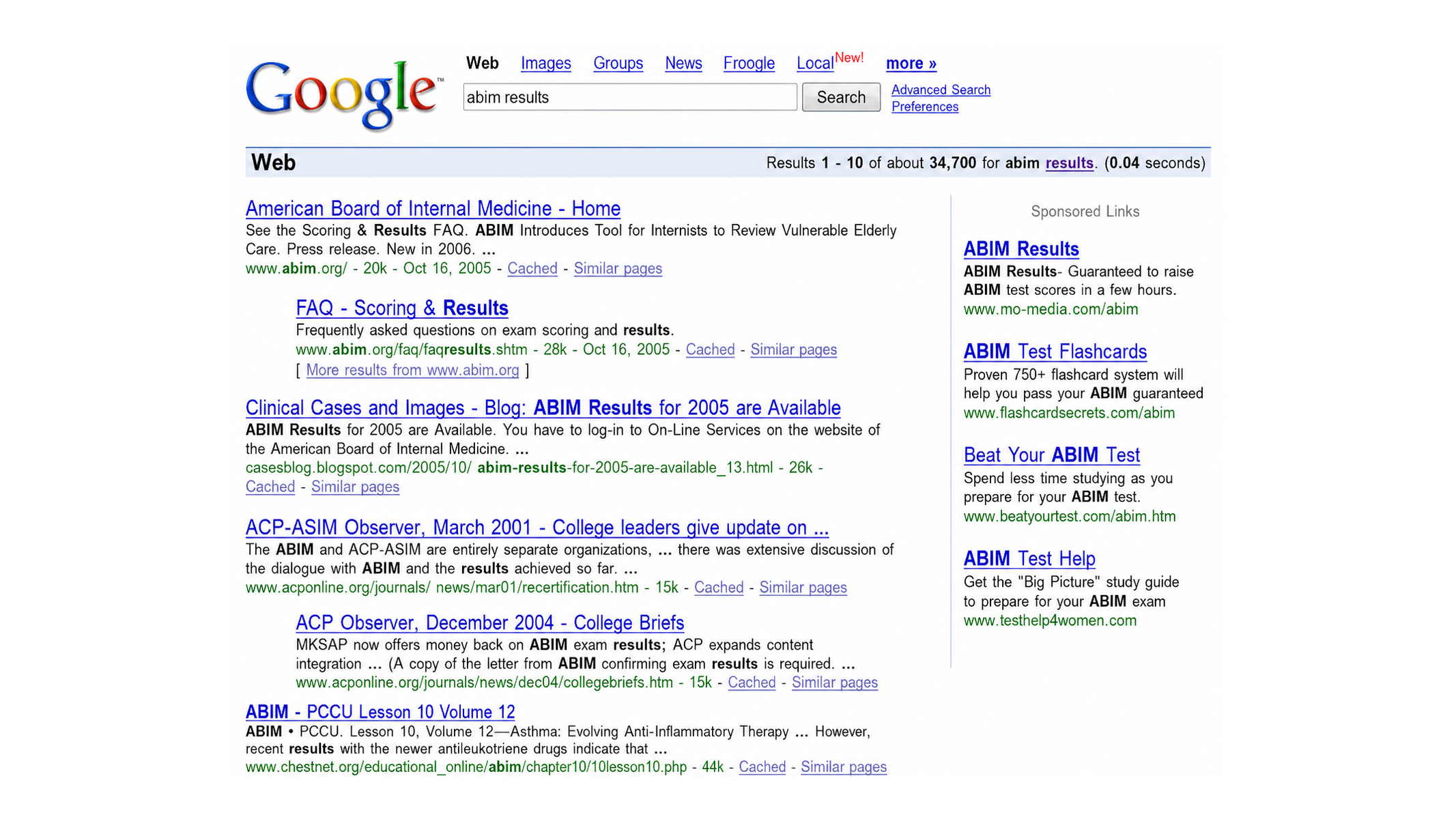Screen dimensions: 1456x819
Task: Select the active 'Web' search tab label
Action: [x=482, y=63]
